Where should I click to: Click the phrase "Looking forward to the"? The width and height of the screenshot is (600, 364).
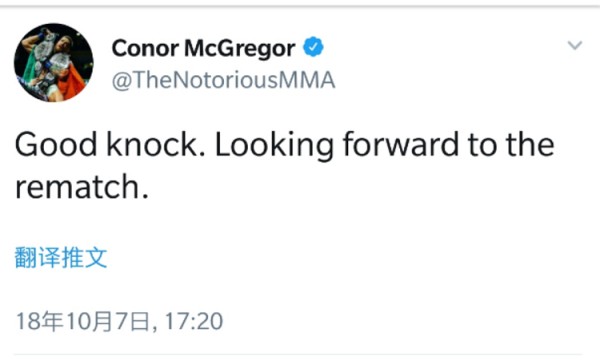point(385,145)
